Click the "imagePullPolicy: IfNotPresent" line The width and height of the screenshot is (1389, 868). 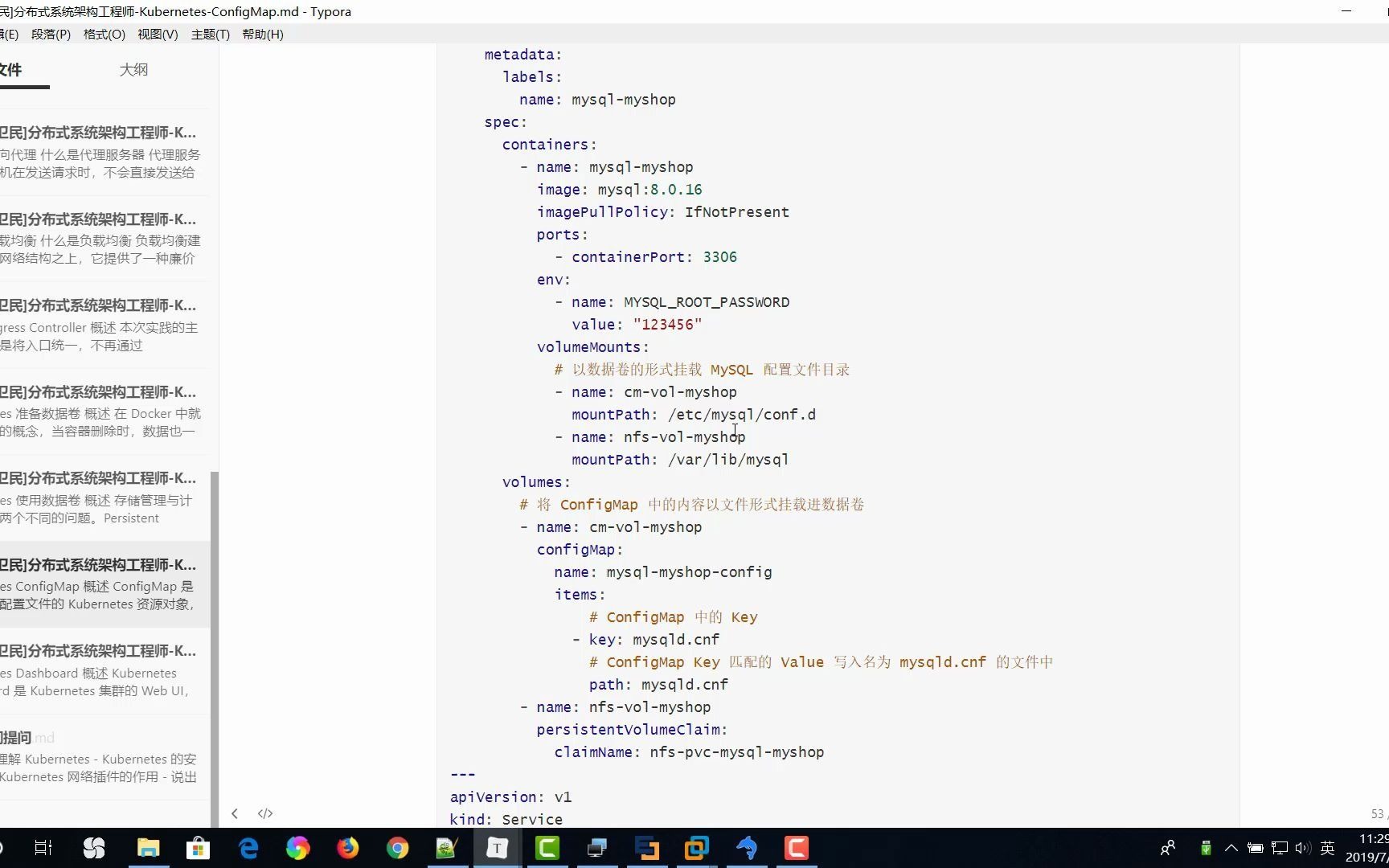[x=663, y=212]
